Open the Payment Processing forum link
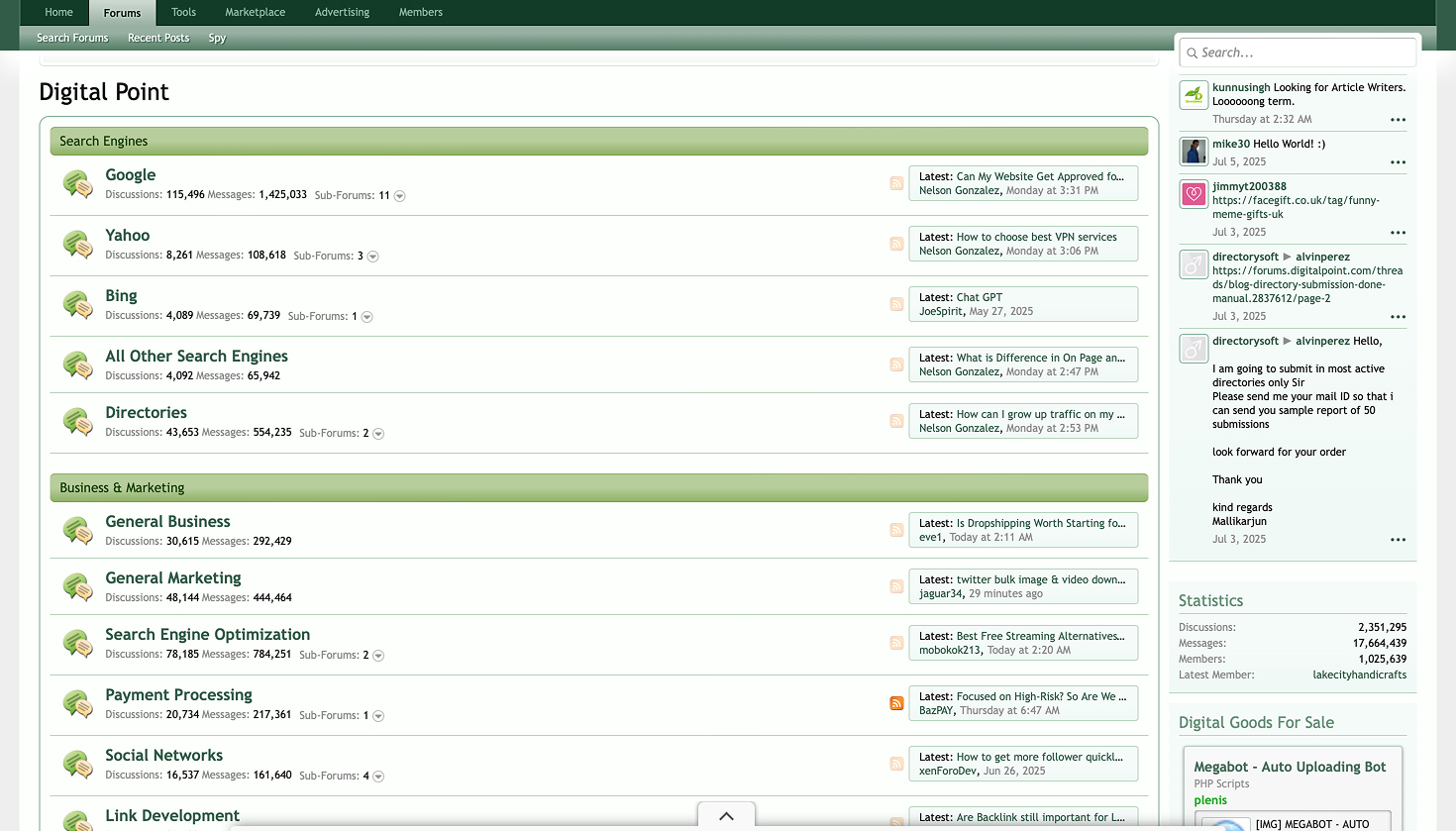 point(178,695)
